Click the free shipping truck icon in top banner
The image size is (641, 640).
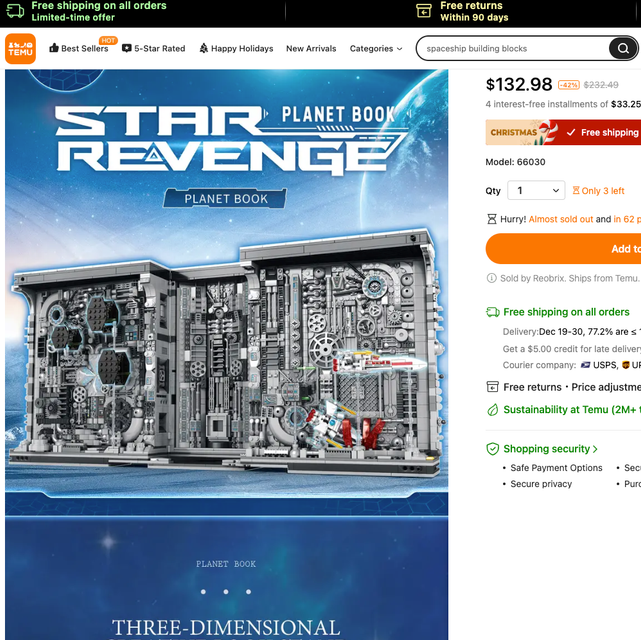[15, 11]
